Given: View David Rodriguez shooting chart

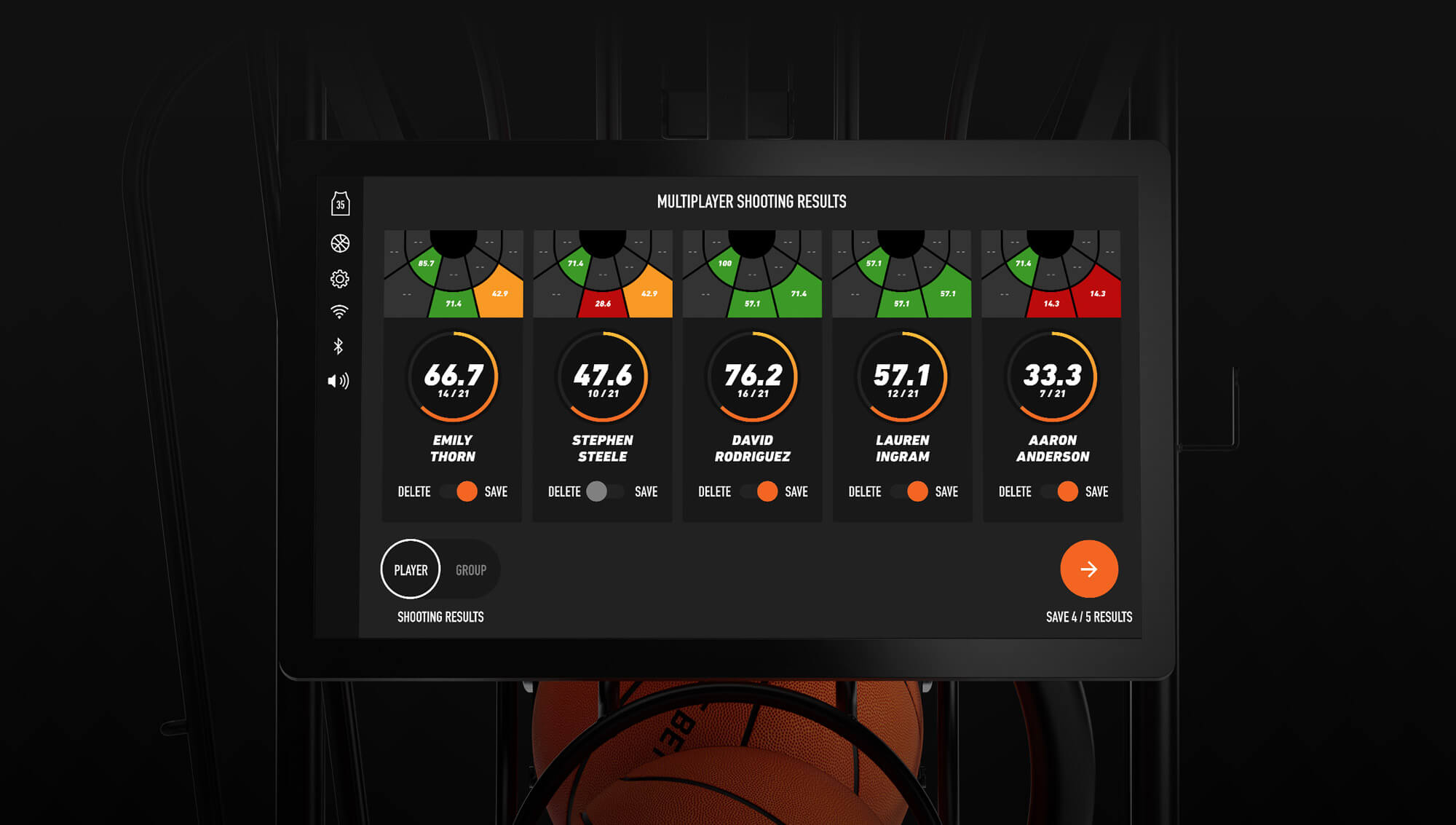Looking at the screenshot, I should [x=749, y=274].
